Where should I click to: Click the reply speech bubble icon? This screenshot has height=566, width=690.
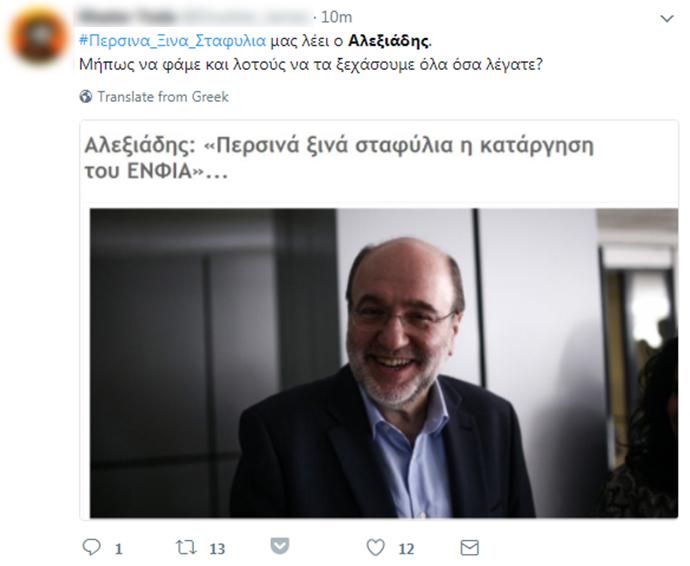click(x=92, y=547)
